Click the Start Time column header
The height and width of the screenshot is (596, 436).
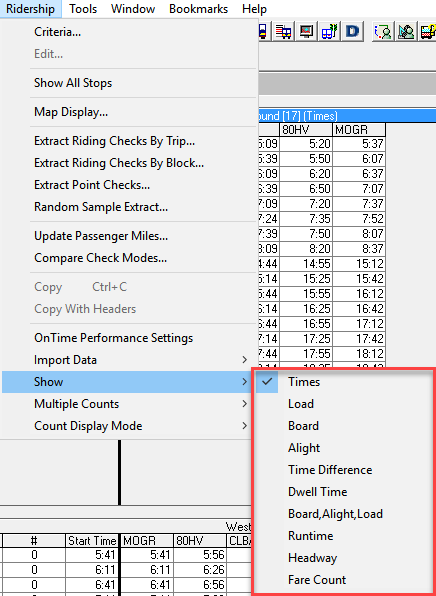[92, 541]
